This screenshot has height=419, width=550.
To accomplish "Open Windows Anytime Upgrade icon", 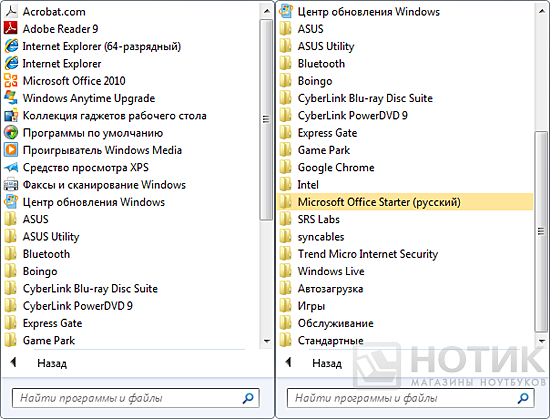I will point(11,98).
